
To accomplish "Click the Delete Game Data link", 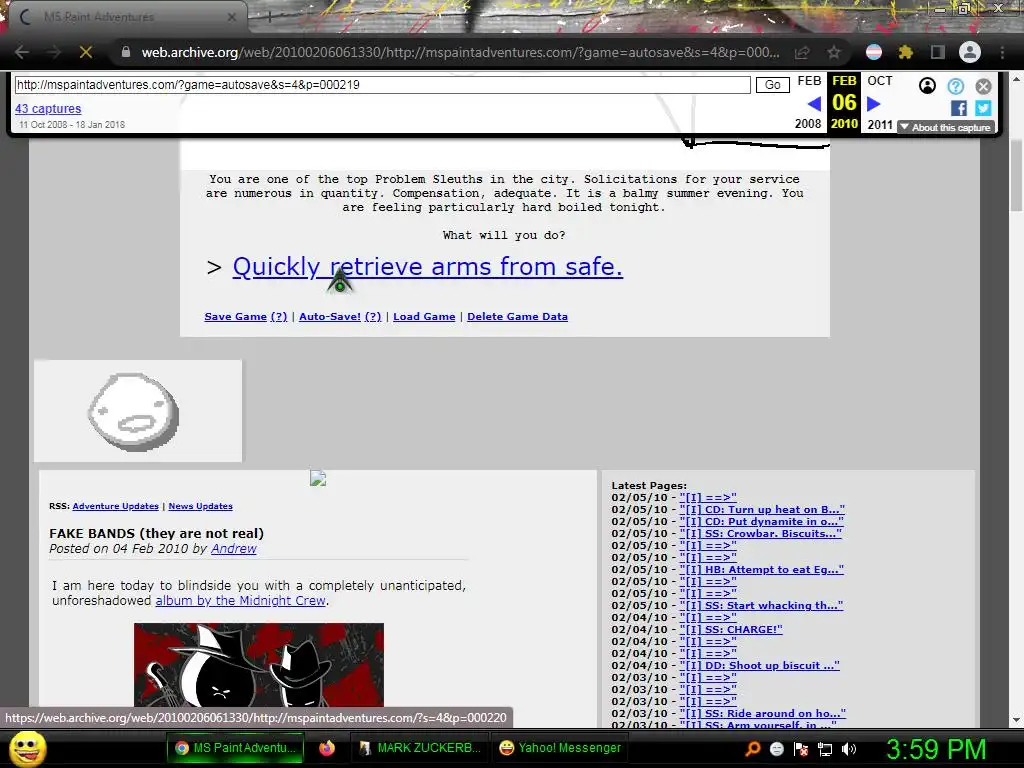I will click(517, 317).
